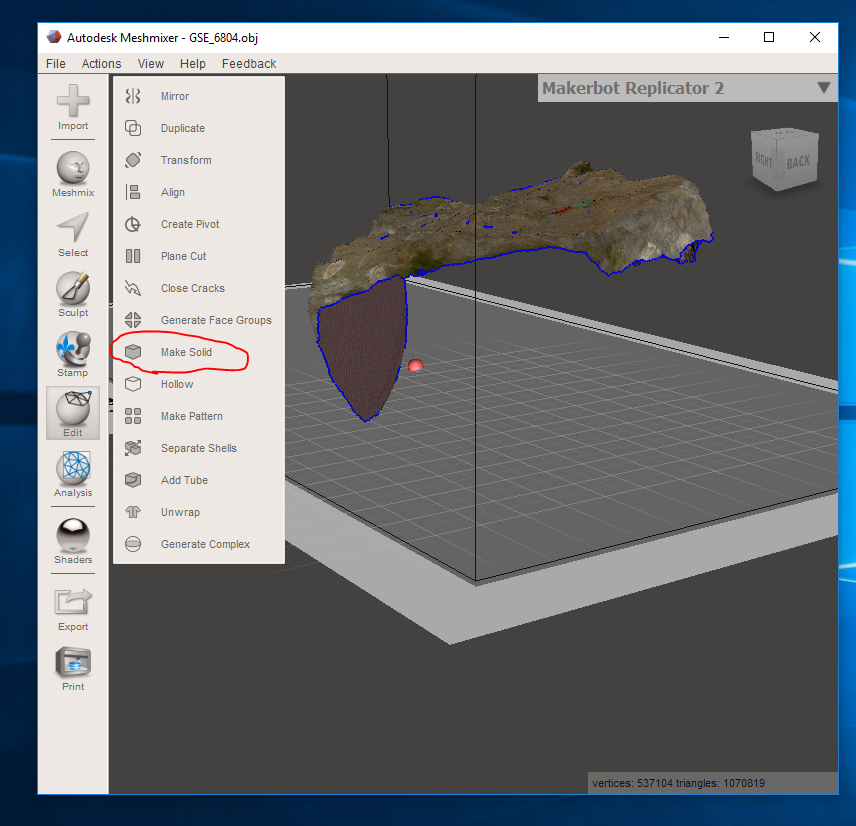Screen dimensions: 856x826
Task: Click the vertices and triangles status text
Action: coord(678,783)
